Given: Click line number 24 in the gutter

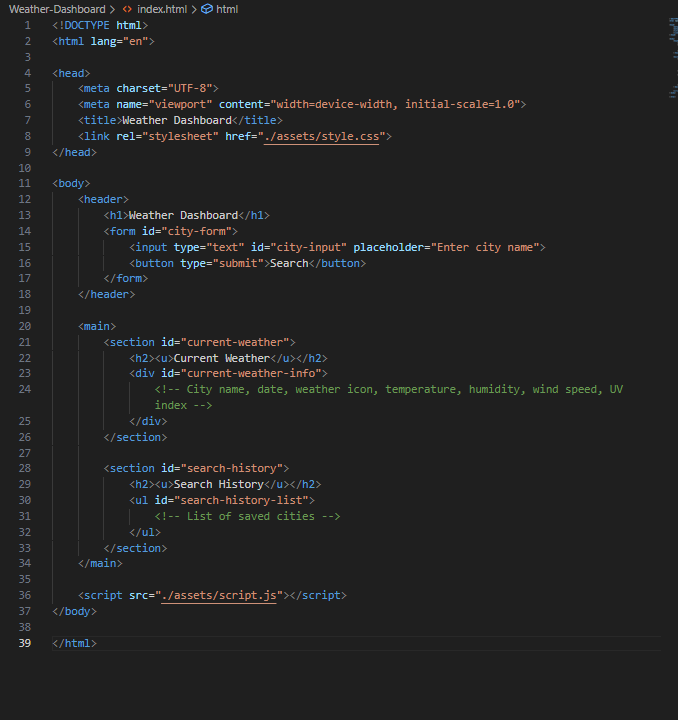Looking at the screenshot, I should point(25,389).
